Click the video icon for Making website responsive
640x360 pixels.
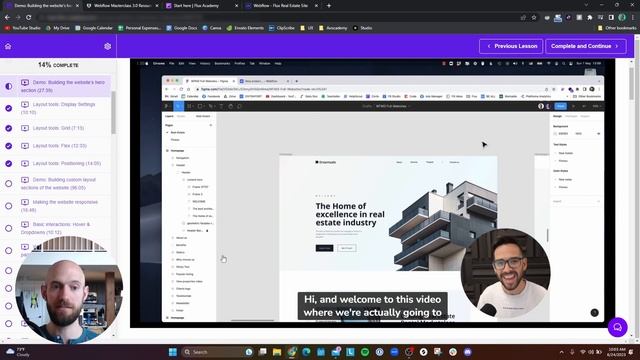tap(25, 202)
